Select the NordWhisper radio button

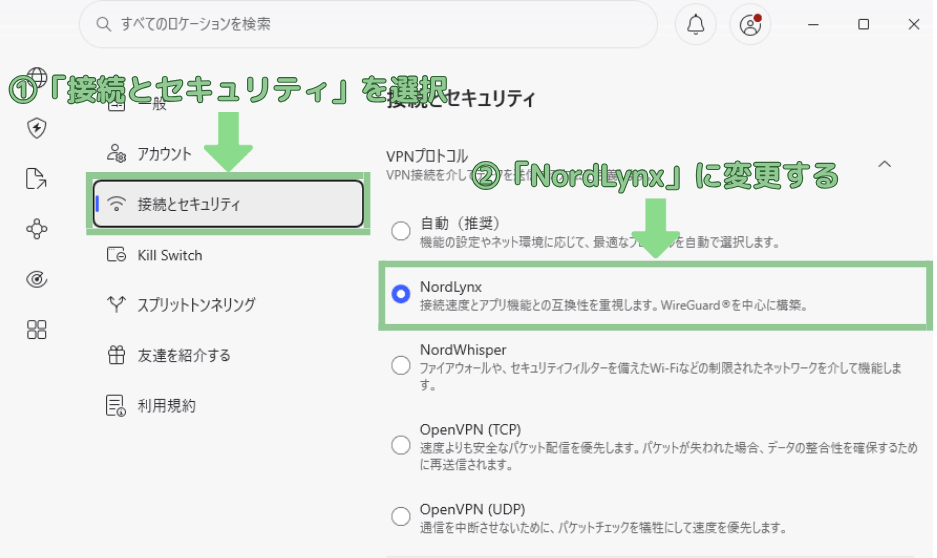point(400,366)
